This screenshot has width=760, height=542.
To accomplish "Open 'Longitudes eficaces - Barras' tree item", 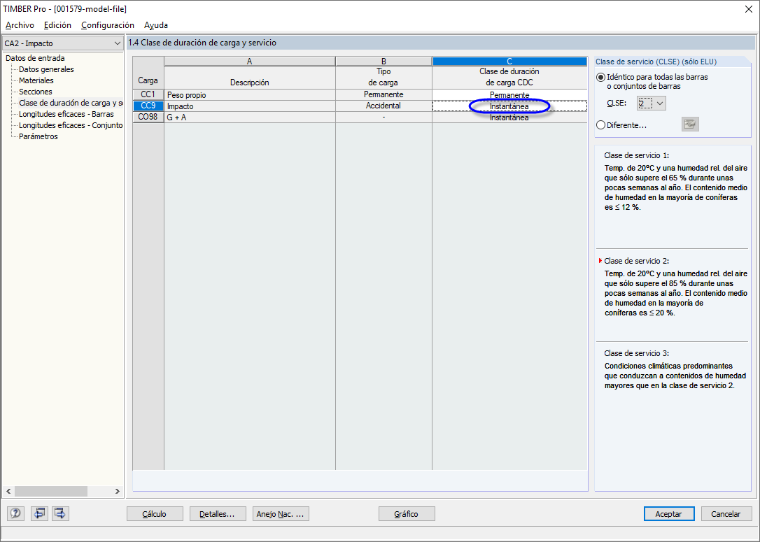I will (x=66, y=114).
